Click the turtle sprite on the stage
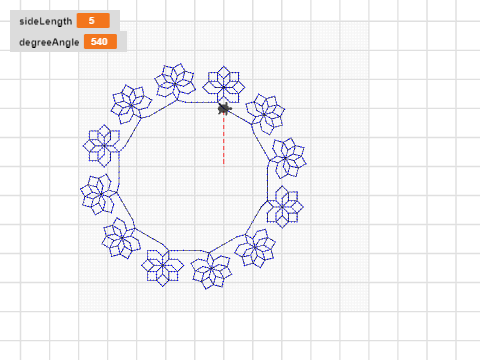 point(225,109)
